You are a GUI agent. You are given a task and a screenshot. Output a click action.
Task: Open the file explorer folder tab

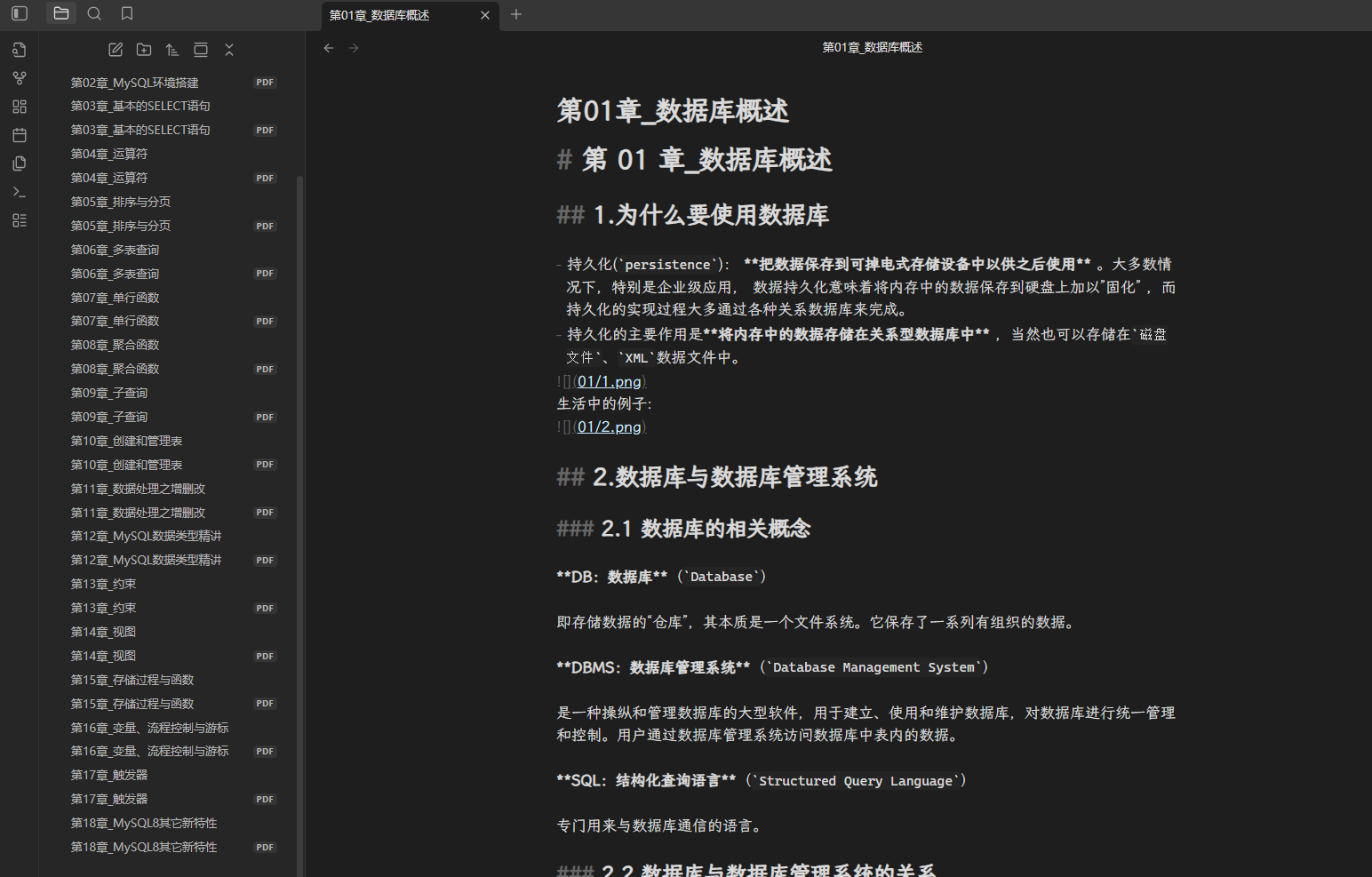[61, 13]
